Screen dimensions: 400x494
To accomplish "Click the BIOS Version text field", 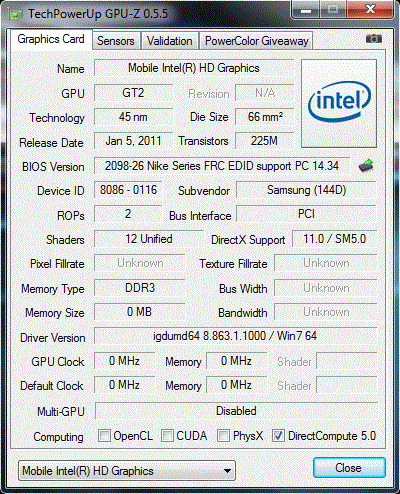I will pos(222,166).
